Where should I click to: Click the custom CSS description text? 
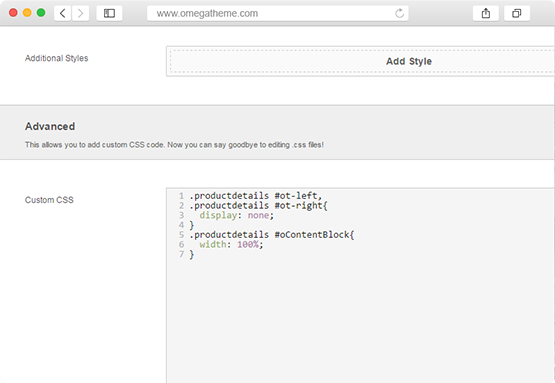coord(174,145)
